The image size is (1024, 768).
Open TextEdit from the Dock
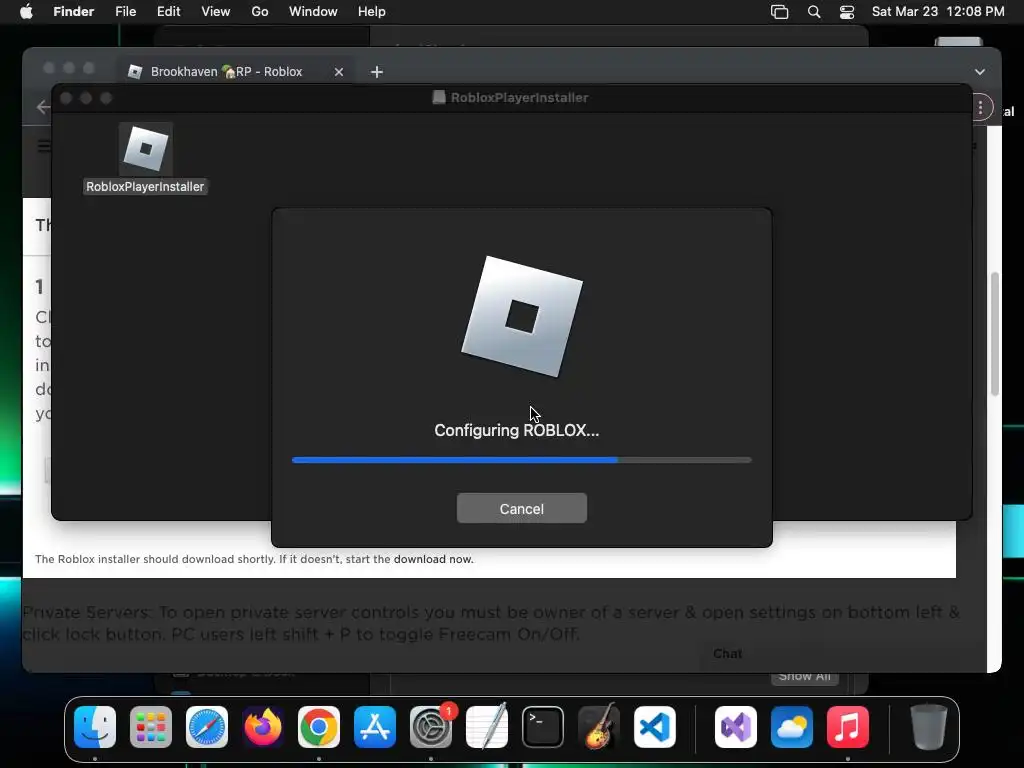(487, 726)
